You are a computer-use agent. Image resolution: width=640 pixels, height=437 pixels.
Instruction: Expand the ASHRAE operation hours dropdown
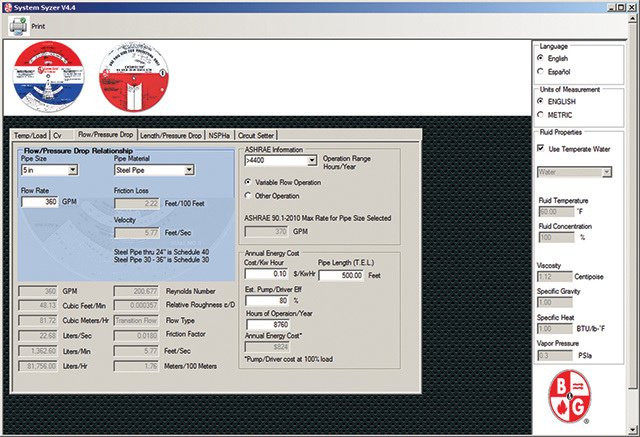312,160
